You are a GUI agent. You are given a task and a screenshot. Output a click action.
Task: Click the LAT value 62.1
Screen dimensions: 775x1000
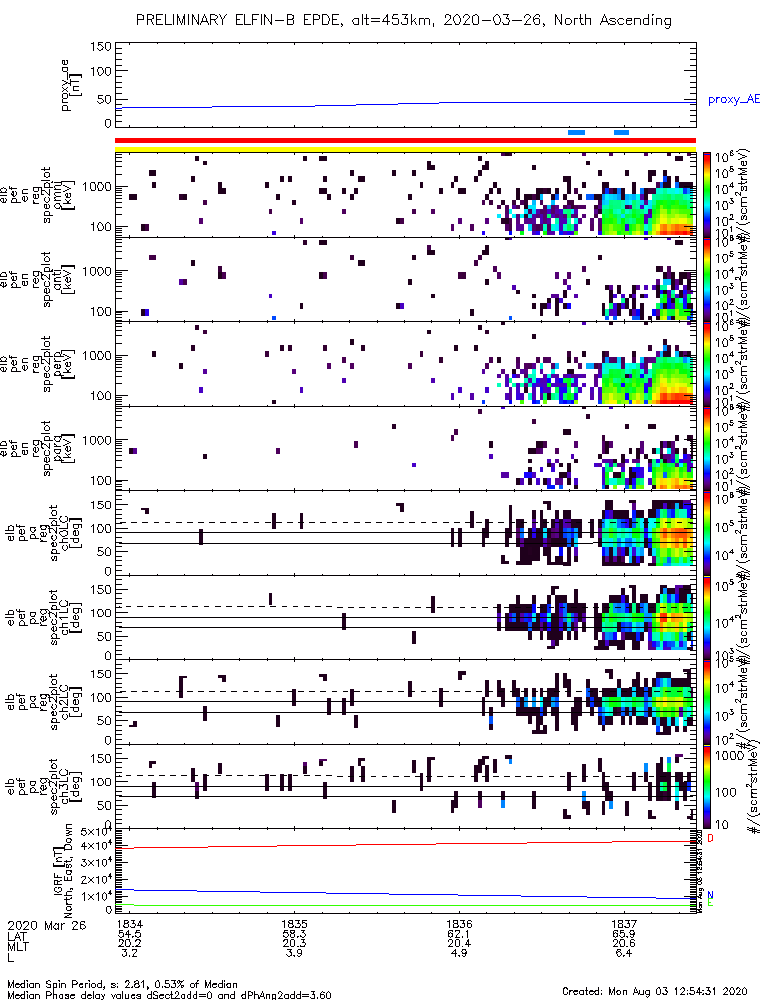tap(459, 934)
